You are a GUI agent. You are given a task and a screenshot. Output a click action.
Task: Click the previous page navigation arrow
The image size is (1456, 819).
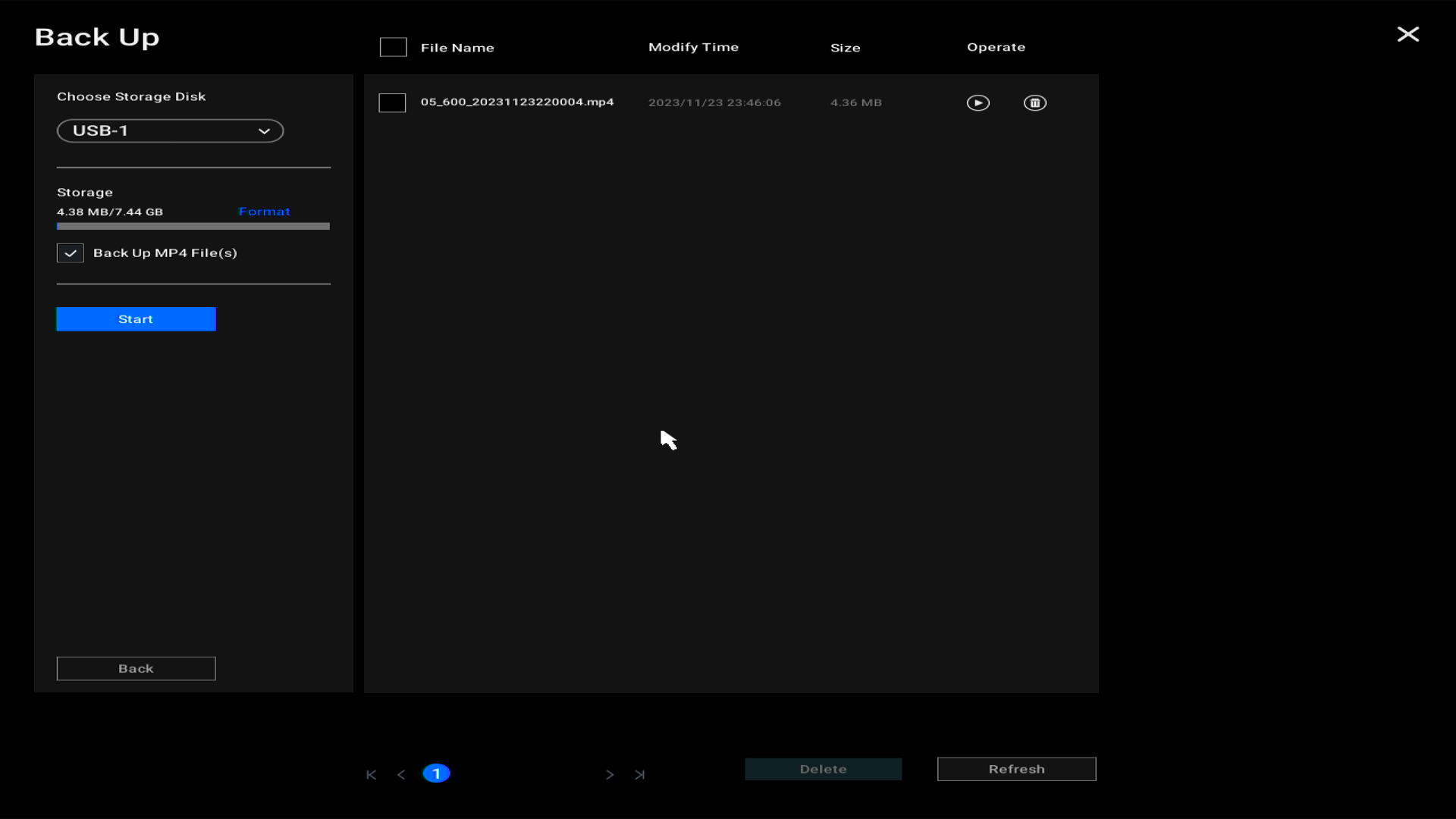pos(401,773)
